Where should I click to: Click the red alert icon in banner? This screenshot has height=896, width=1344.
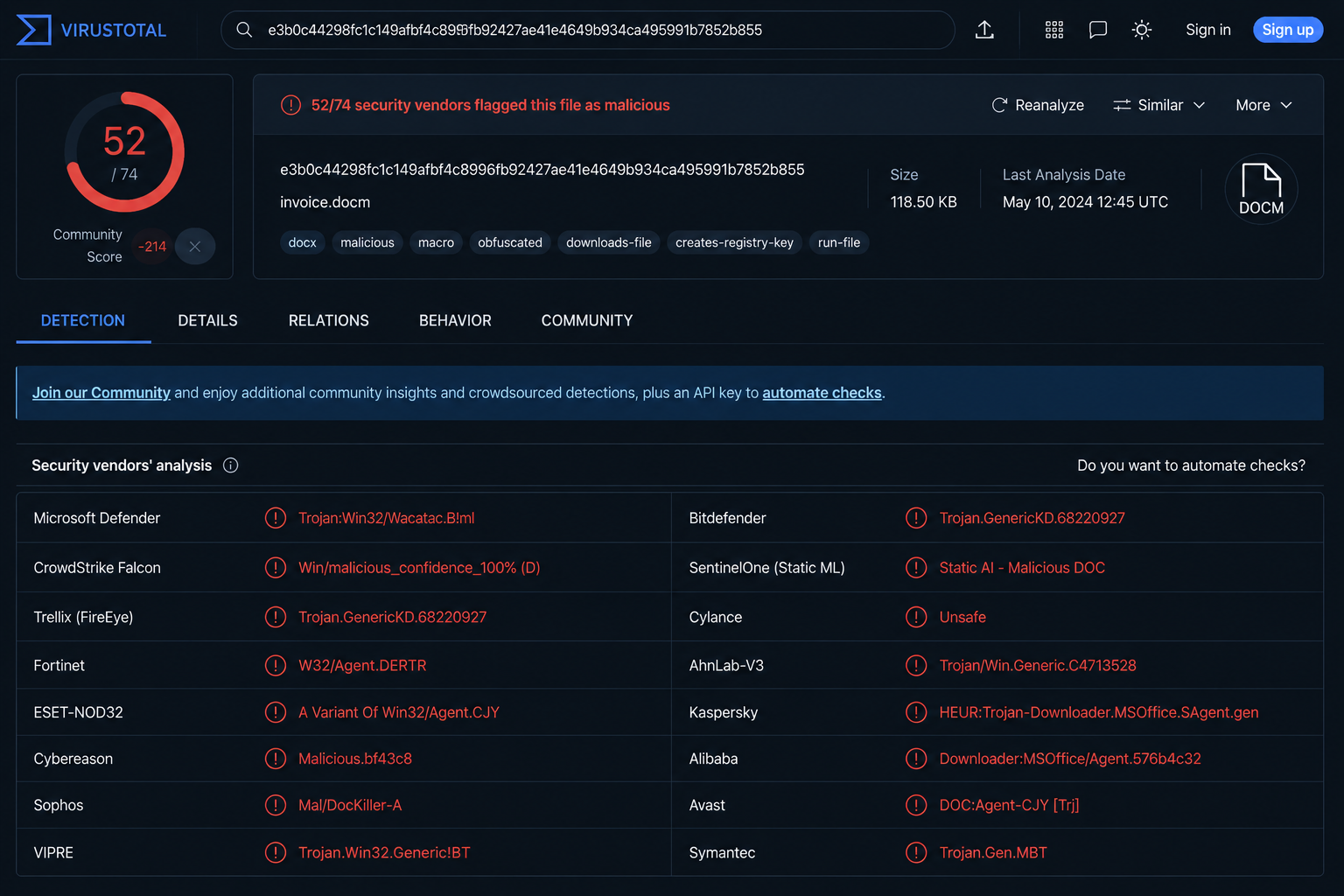point(290,105)
